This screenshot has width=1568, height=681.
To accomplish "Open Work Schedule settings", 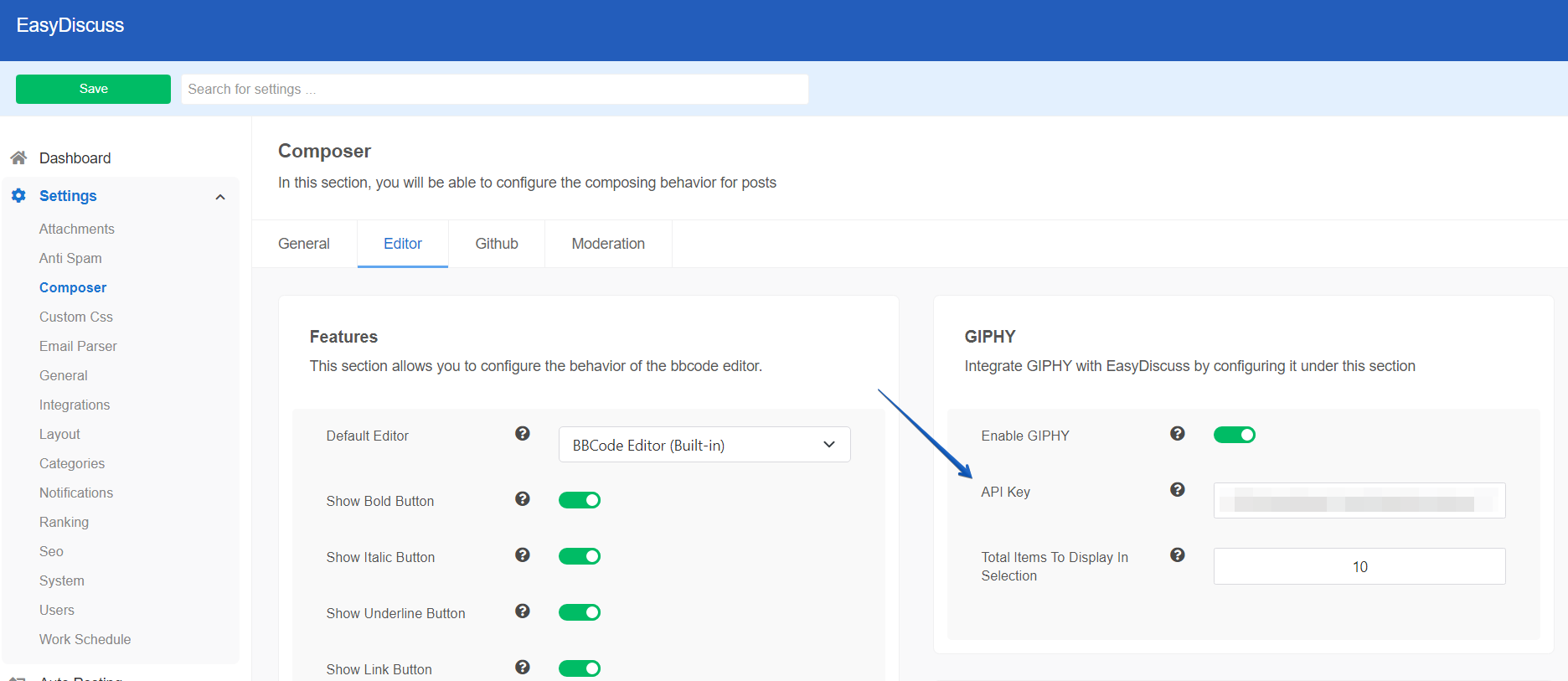I will coord(85,639).
